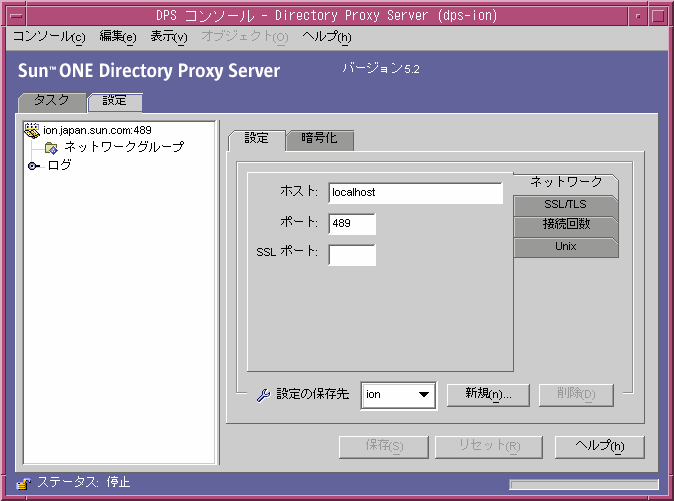The width and height of the screenshot is (674, 501).
Task: Click the 削除(D) button
Action: tap(576, 395)
